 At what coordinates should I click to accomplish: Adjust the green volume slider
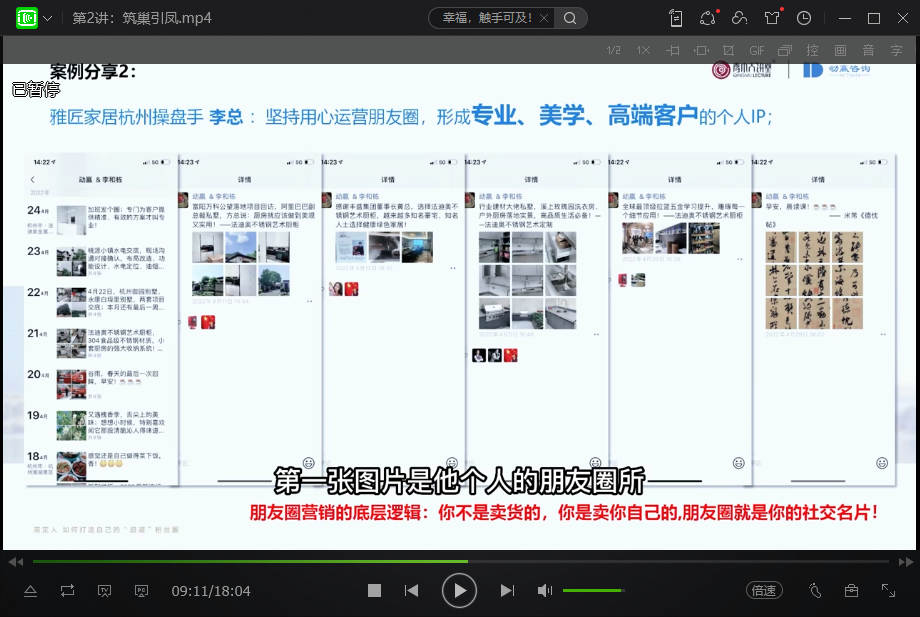point(593,591)
